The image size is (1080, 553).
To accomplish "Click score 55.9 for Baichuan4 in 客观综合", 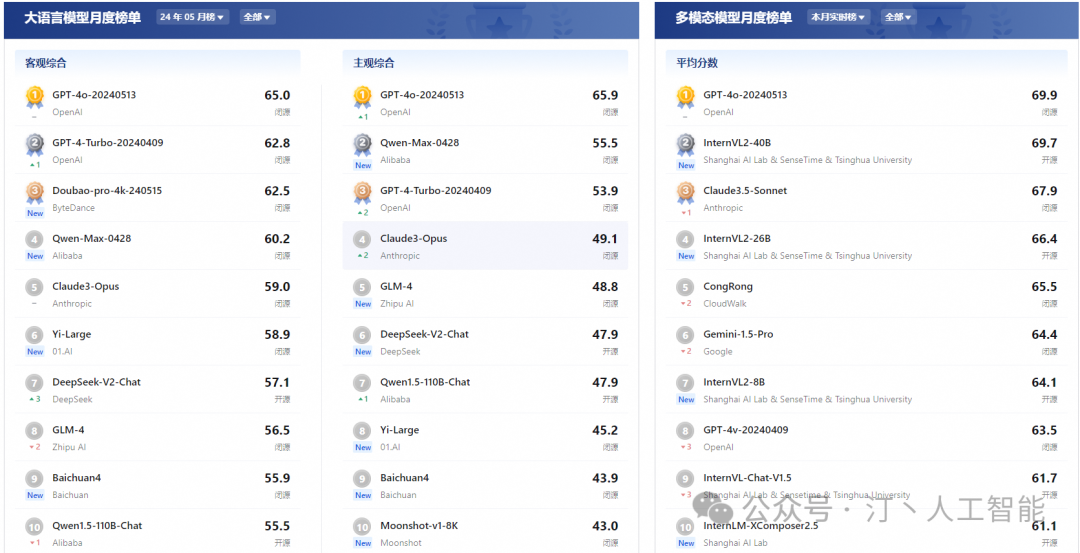I will [x=278, y=479].
